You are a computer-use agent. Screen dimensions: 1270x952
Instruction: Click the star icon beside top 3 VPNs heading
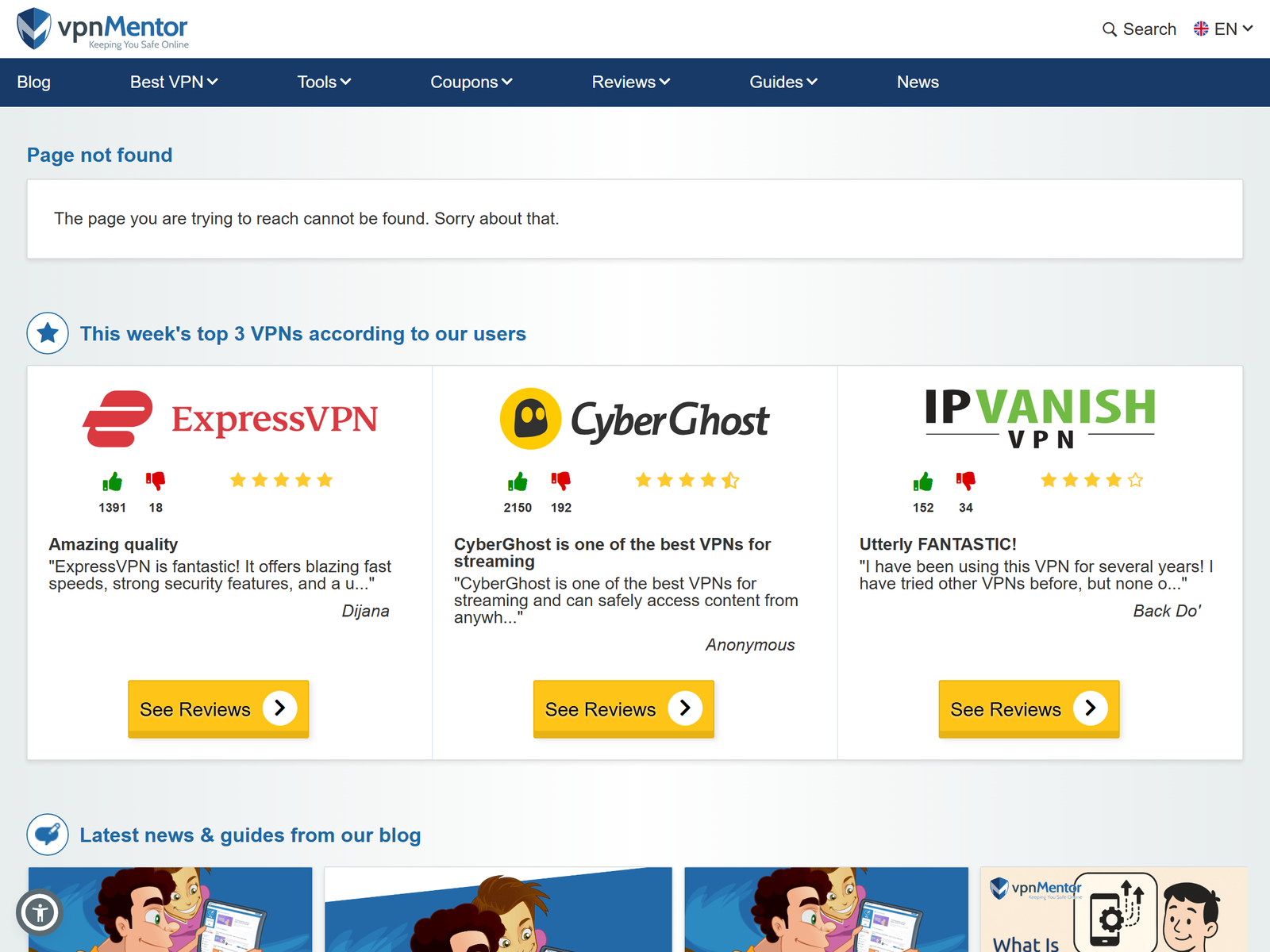click(x=48, y=333)
